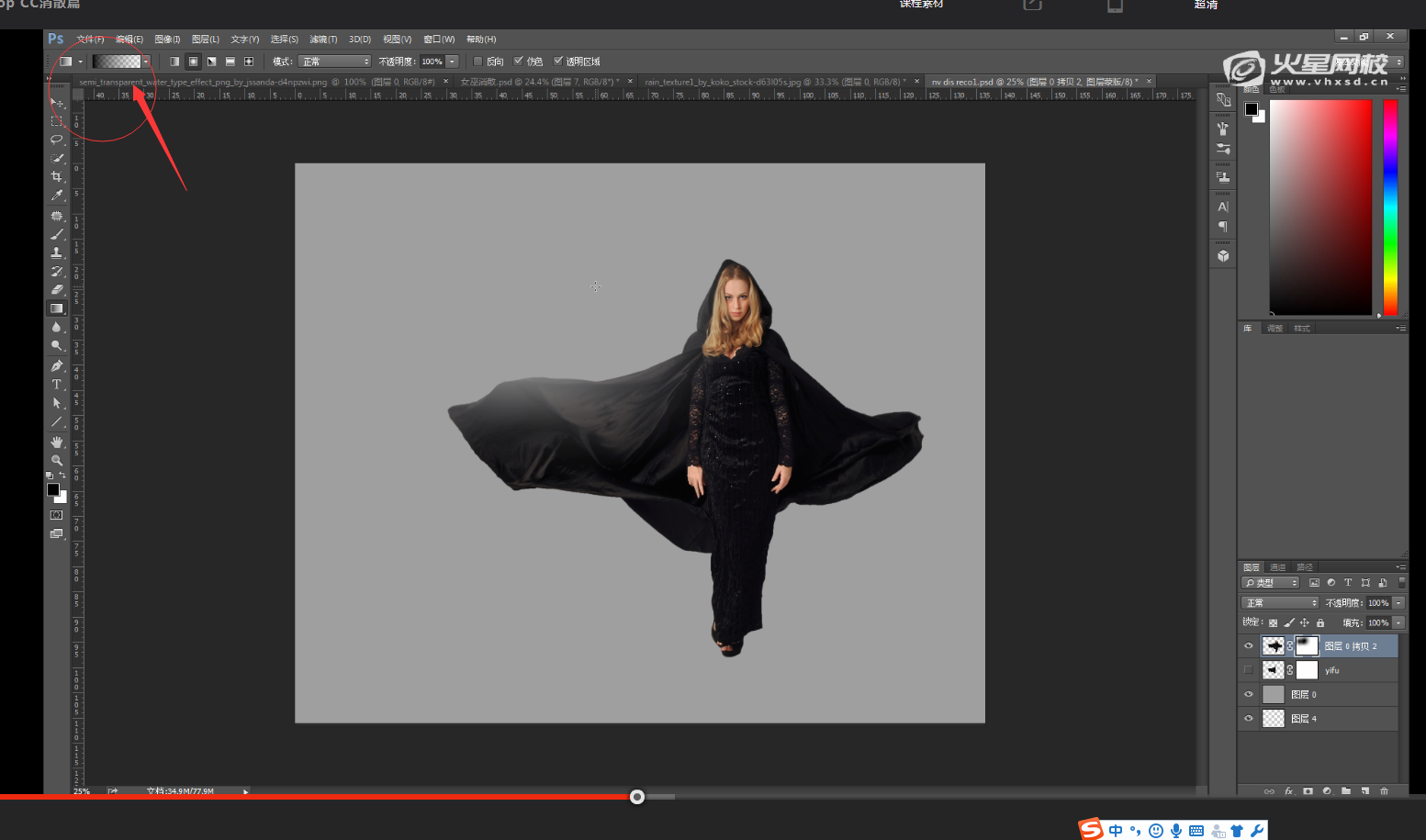This screenshot has height=840, width=1426.
Task: Open the layer 填充 slider arrow
Action: point(1398,622)
